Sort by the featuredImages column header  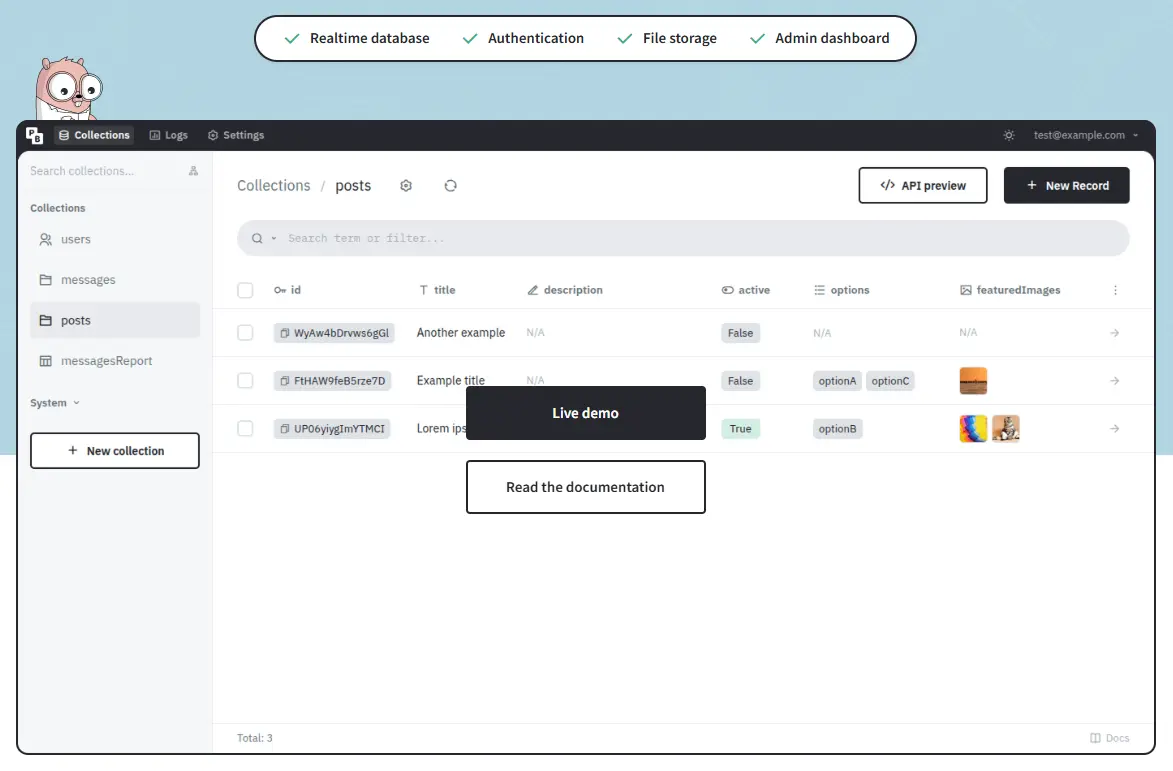(x=1010, y=290)
